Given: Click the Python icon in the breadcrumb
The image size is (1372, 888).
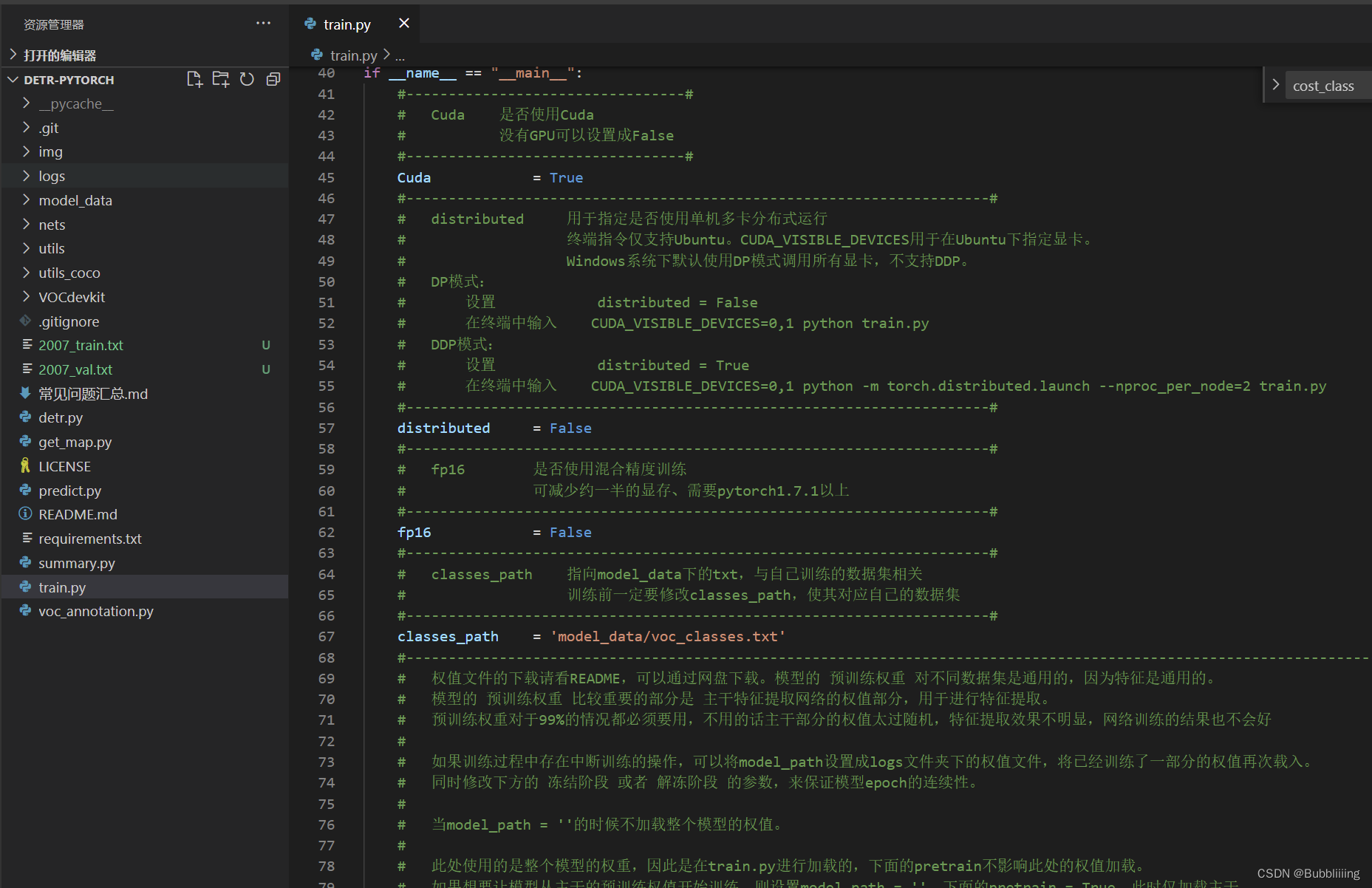Looking at the screenshot, I should point(317,55).
